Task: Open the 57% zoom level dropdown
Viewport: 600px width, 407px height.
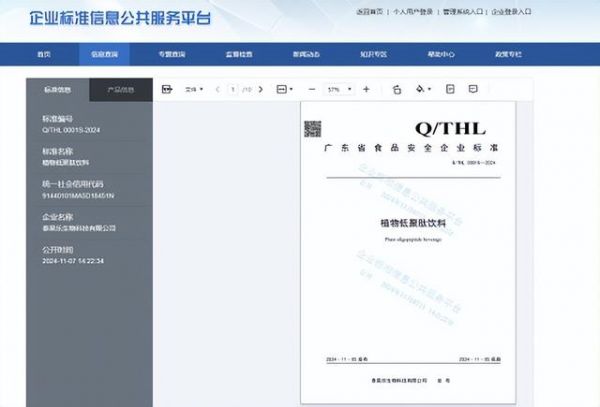Action: tap(339, 90)
